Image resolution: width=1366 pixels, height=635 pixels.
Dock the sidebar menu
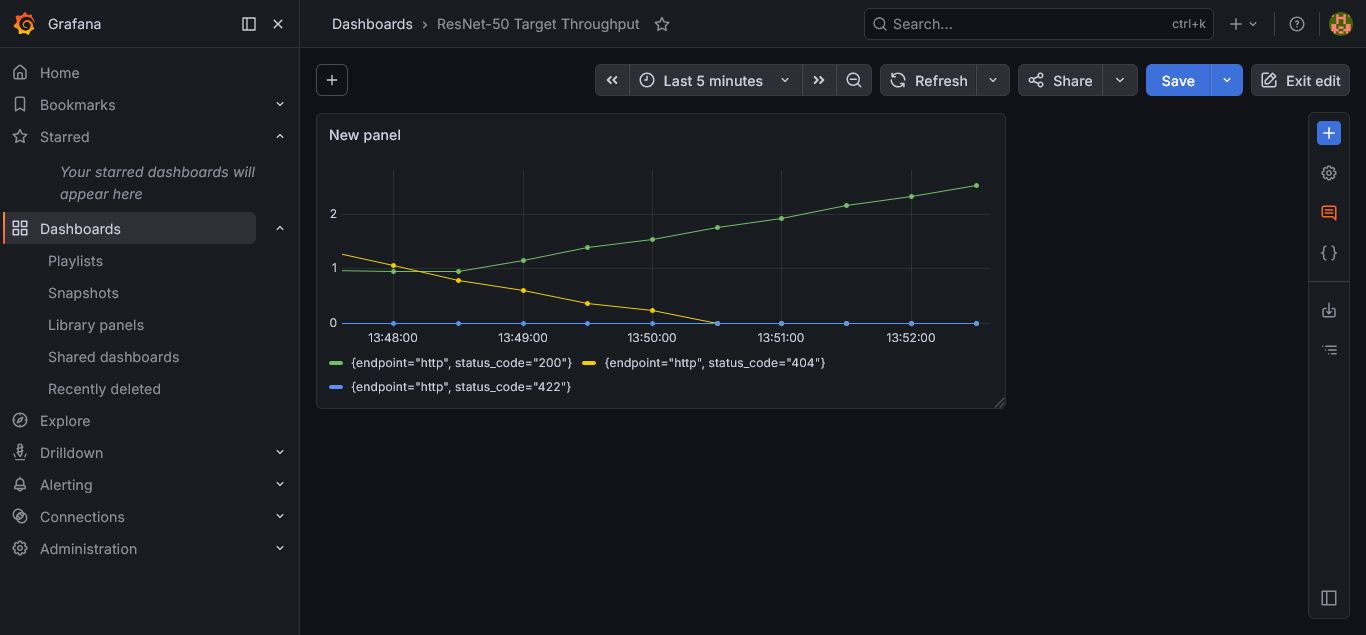[x=249, y=24]
